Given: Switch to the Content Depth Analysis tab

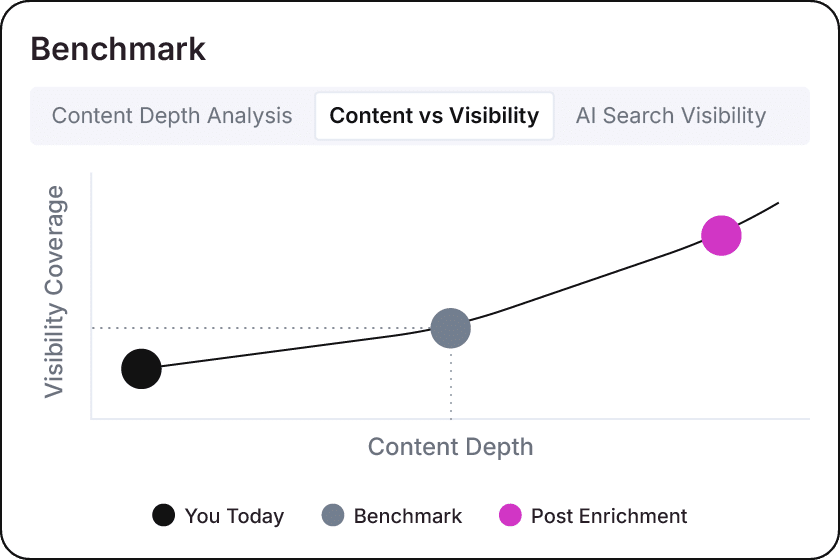Looking at the screenshot, I should pyautogui.click(x=172, y=116).
